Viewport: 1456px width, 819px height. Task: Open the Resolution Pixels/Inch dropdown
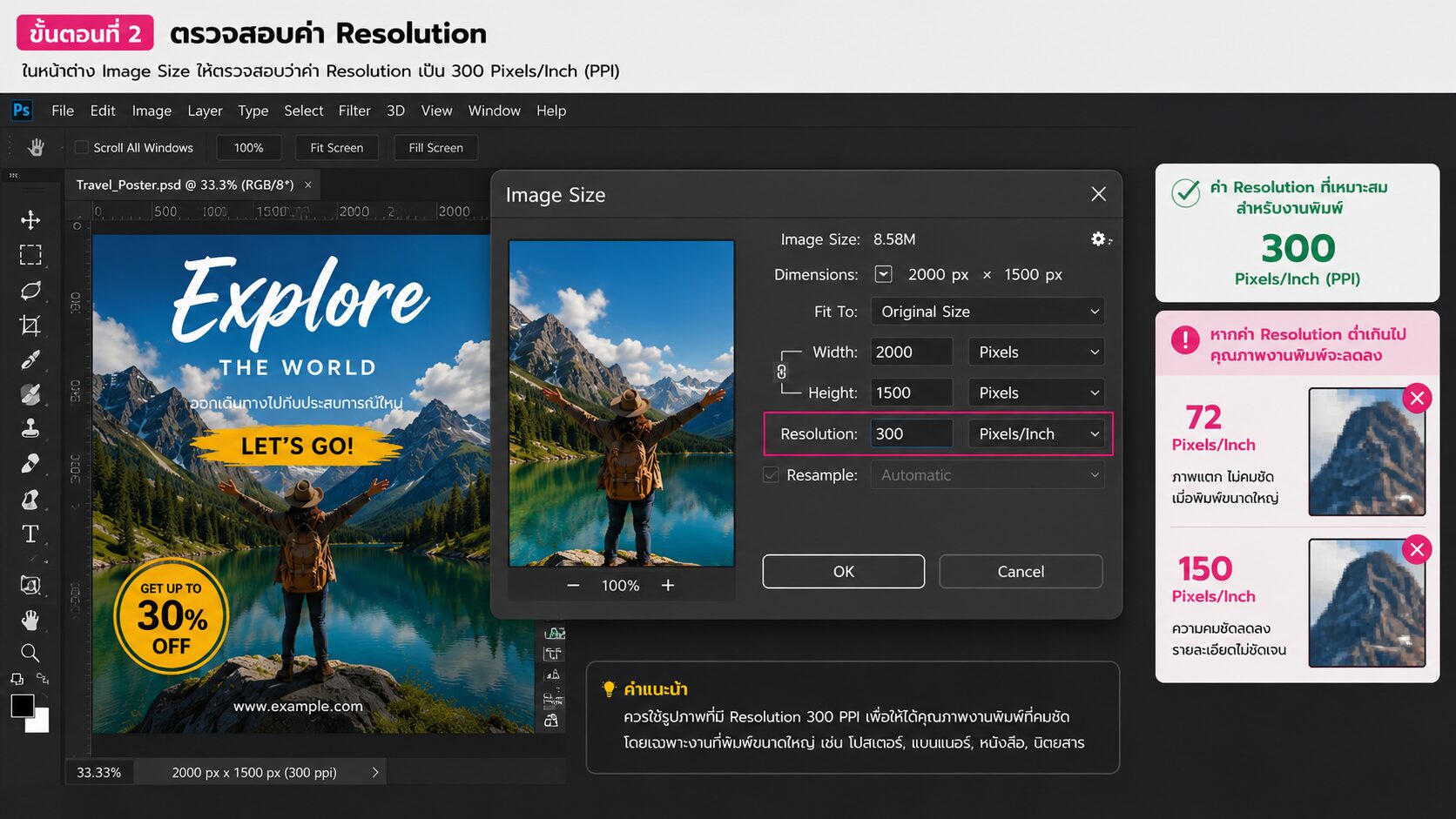pos(1036,433)
